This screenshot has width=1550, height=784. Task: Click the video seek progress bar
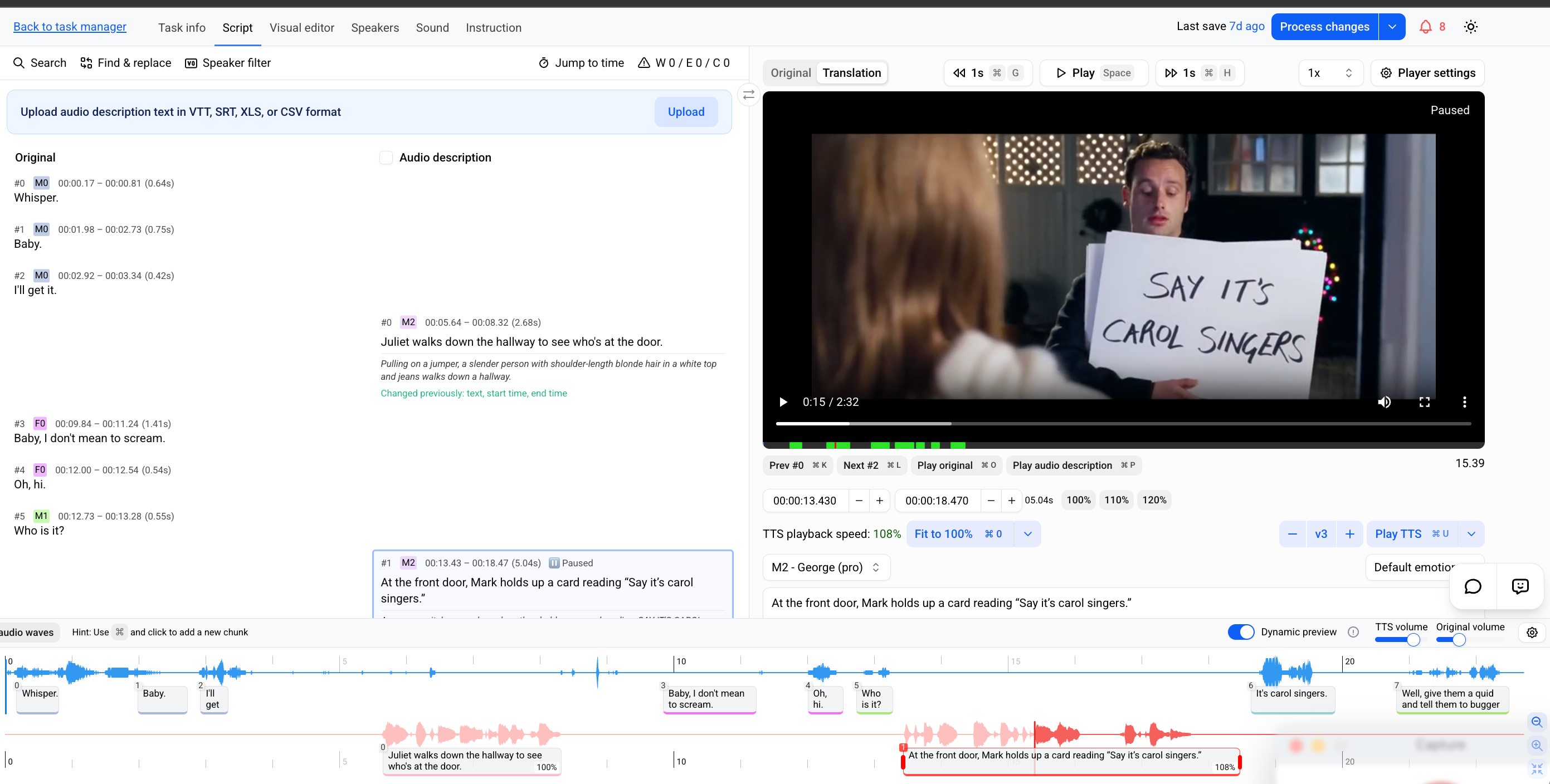pyautogui.click(x=1123, y=424)
